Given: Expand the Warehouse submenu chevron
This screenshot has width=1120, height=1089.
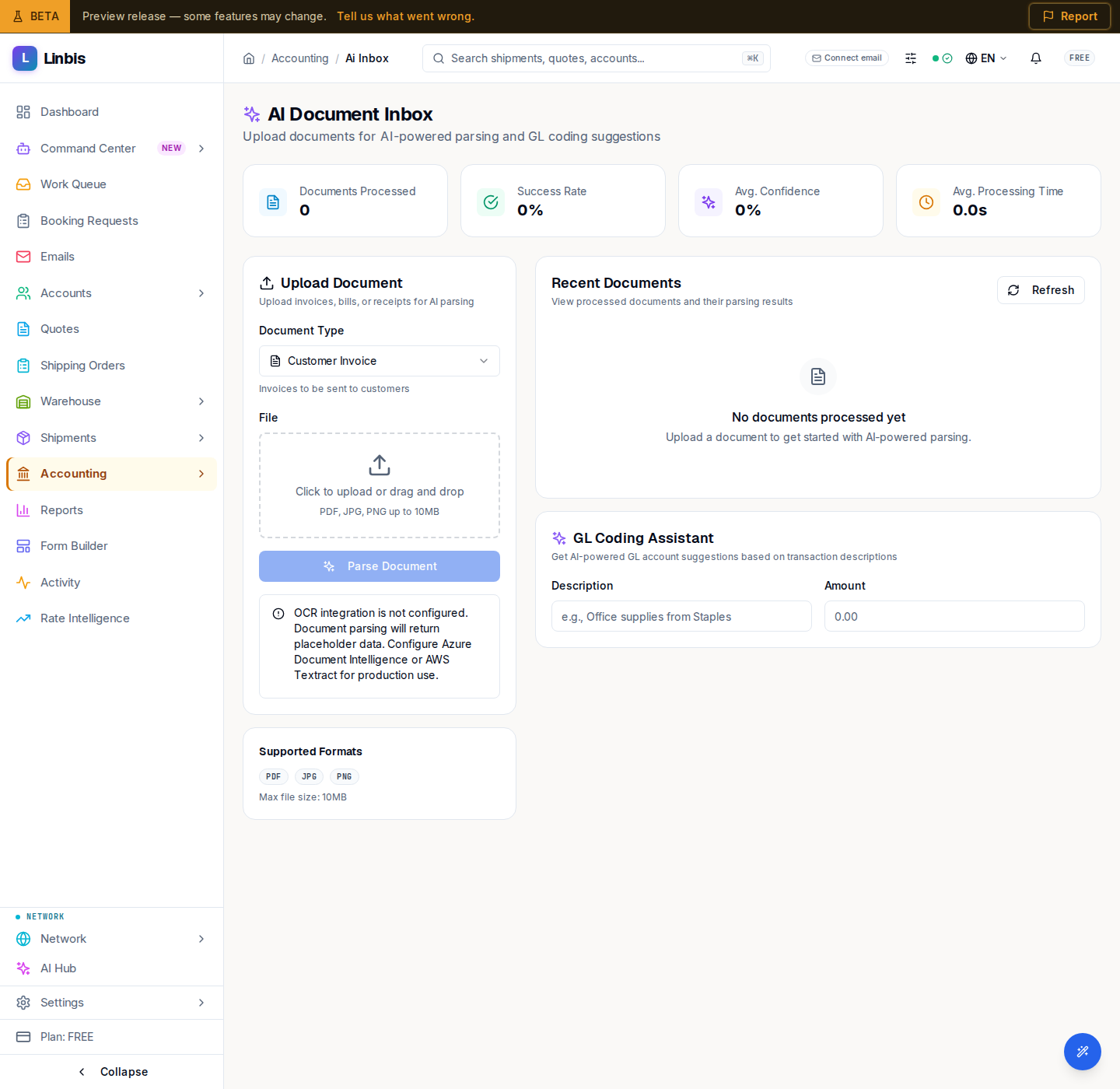Looking at the screenshot, I should (201, 401).
